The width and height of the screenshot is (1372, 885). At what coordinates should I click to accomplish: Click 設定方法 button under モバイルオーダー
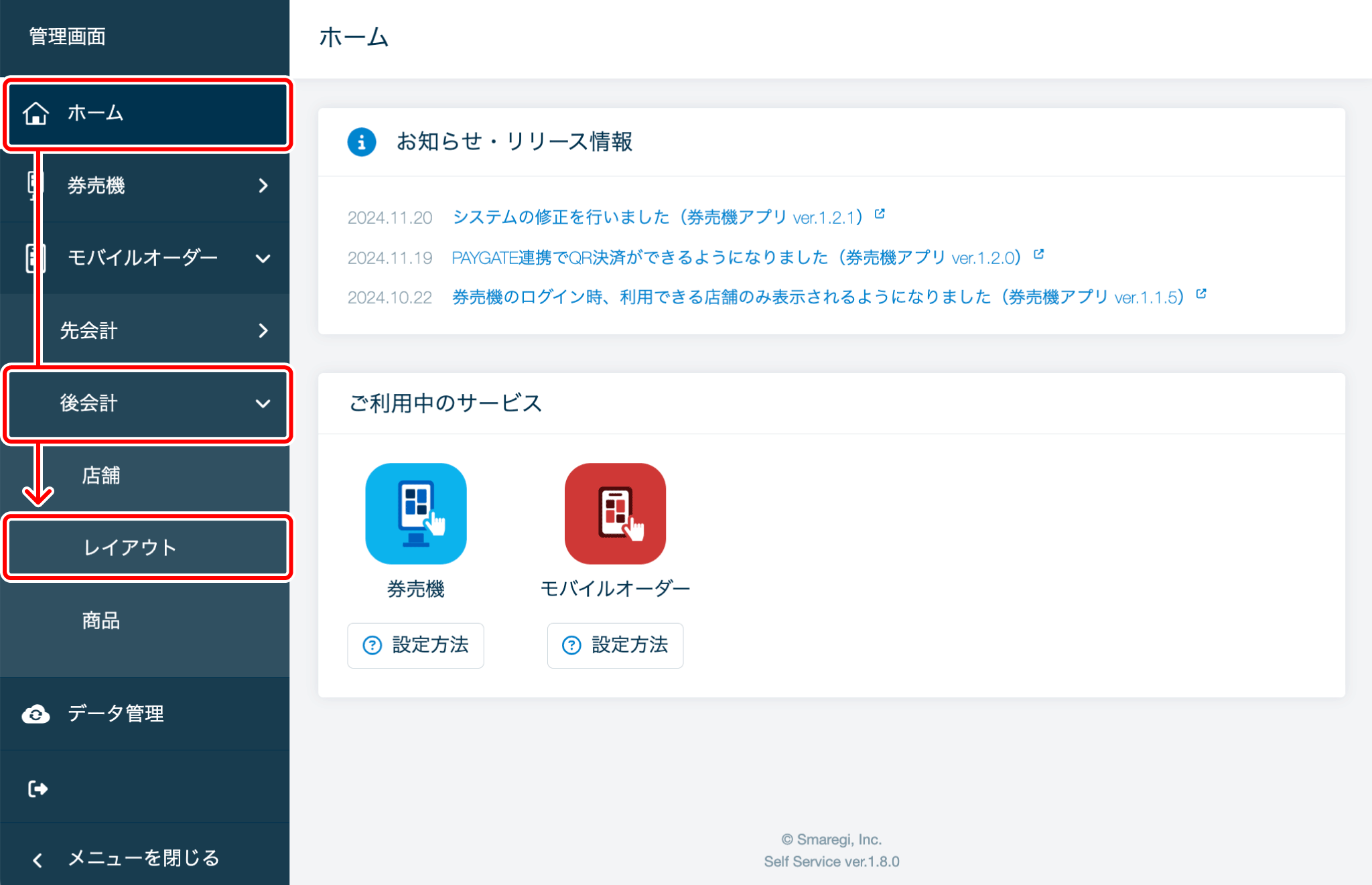[615, 645]
